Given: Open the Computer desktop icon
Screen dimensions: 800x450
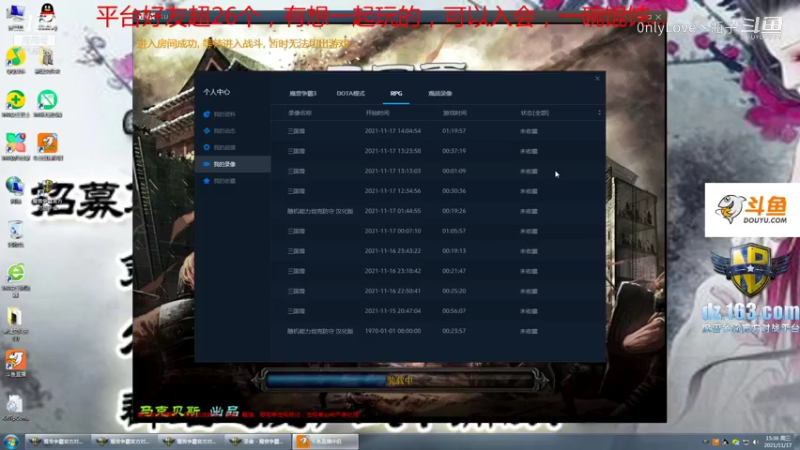Looking at the screenshot, I should tap(16, 17).
